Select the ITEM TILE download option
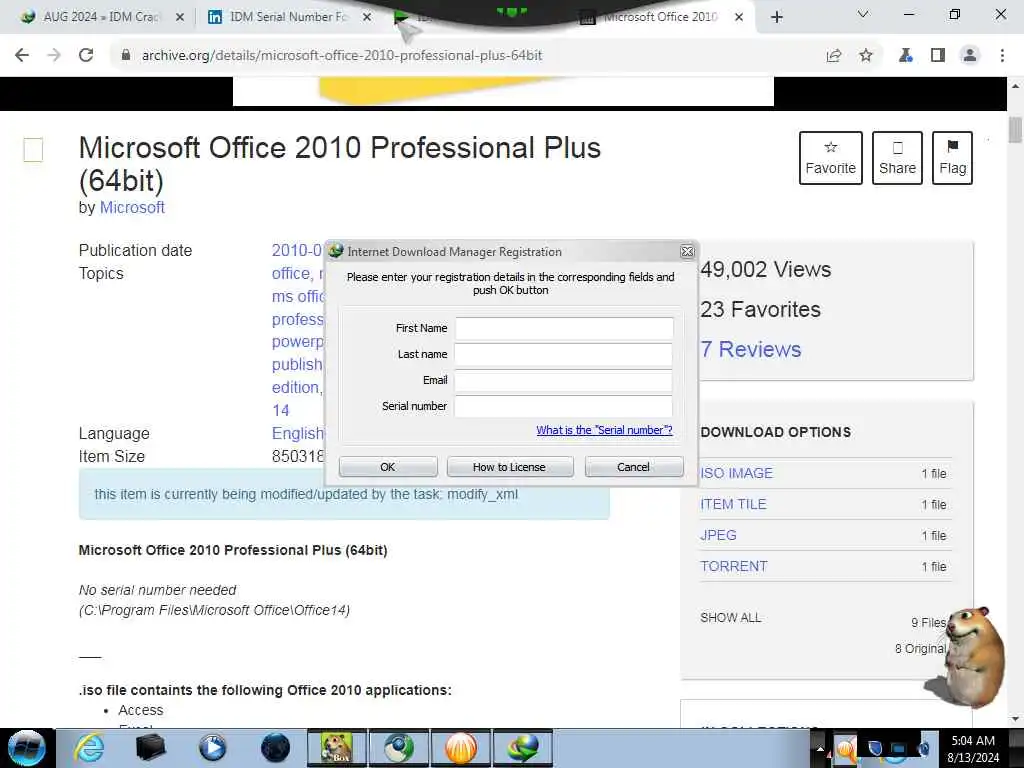 pos(733,504)
